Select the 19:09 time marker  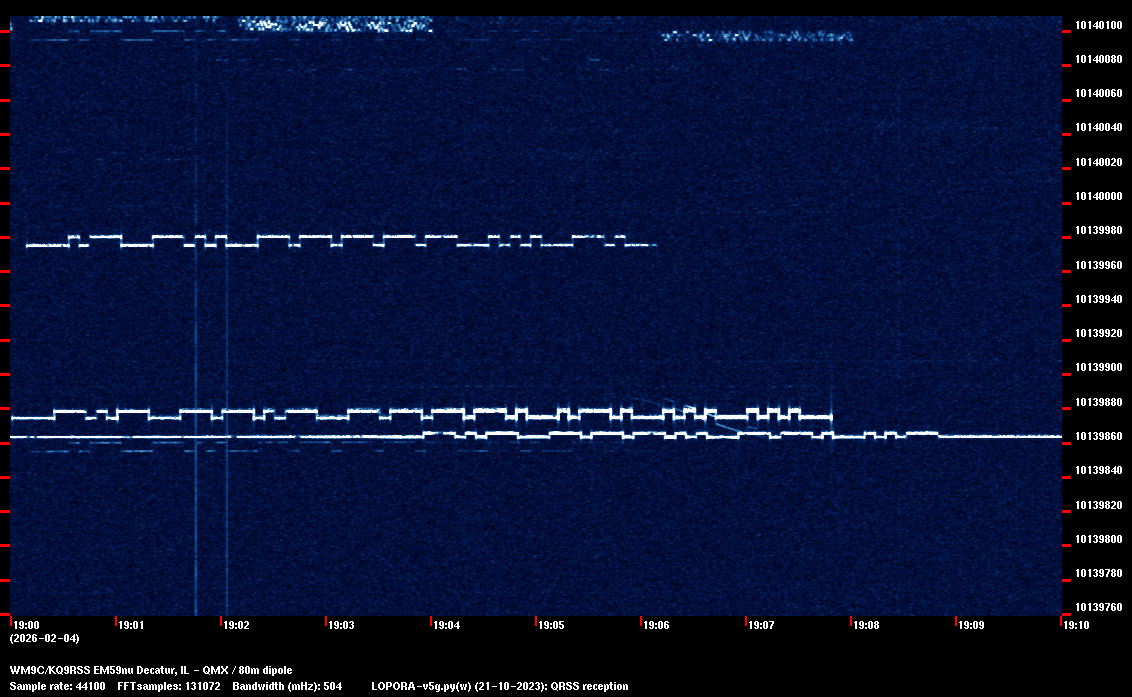tap(971, 625)
